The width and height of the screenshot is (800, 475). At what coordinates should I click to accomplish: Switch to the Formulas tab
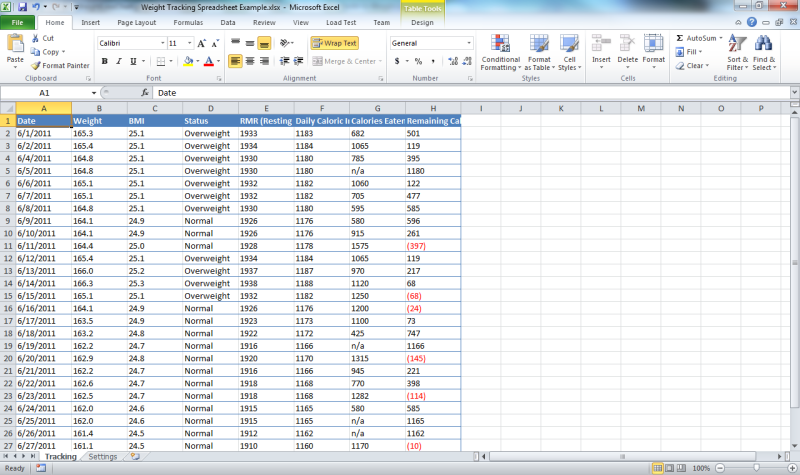[188, 22]
